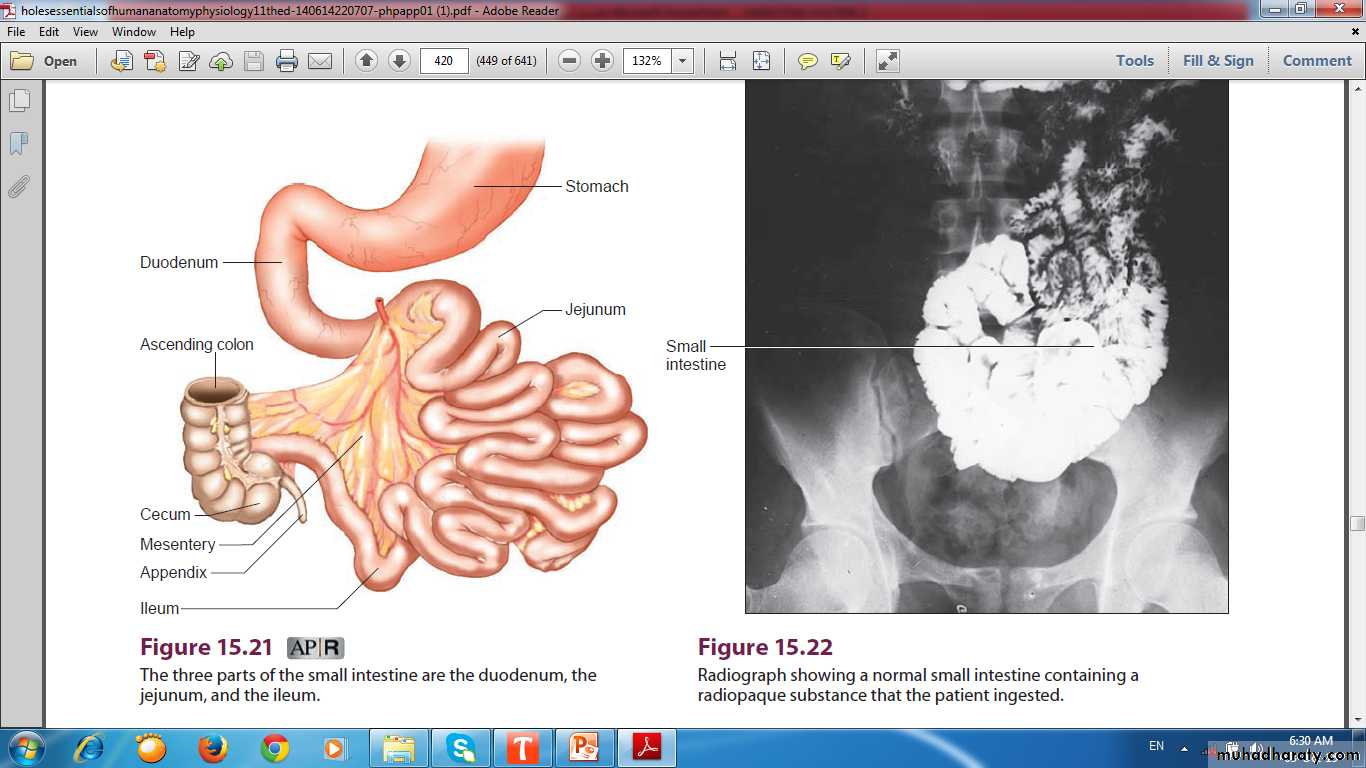Image resolution: width=1366 pixels, height=768 pixels.
Task: Go to next page with down arrow
Action: [399, 61]
